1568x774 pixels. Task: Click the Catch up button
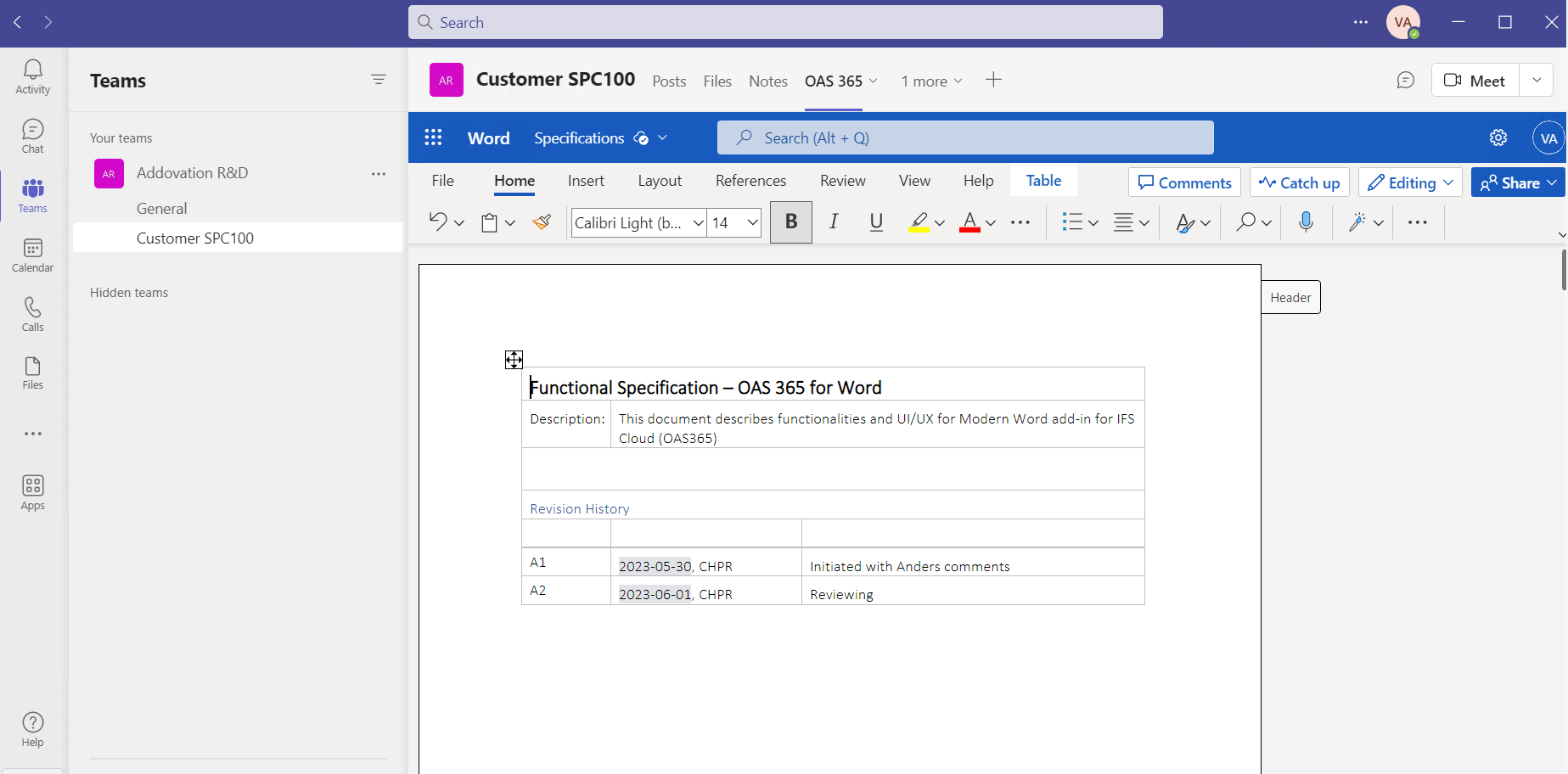coord(1299,182)
